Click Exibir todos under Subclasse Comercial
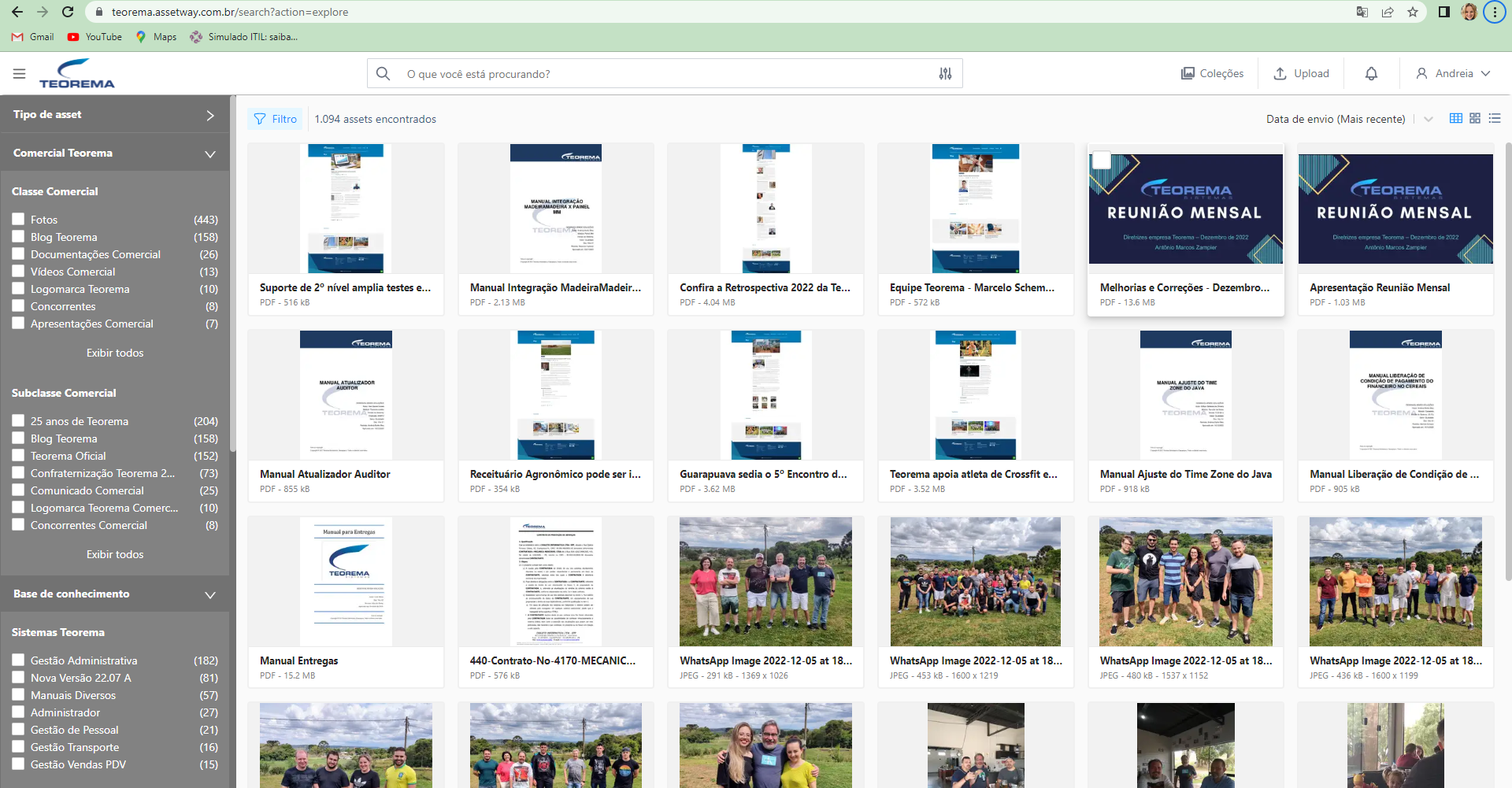The image size is (1512, 788). [115, 554]
